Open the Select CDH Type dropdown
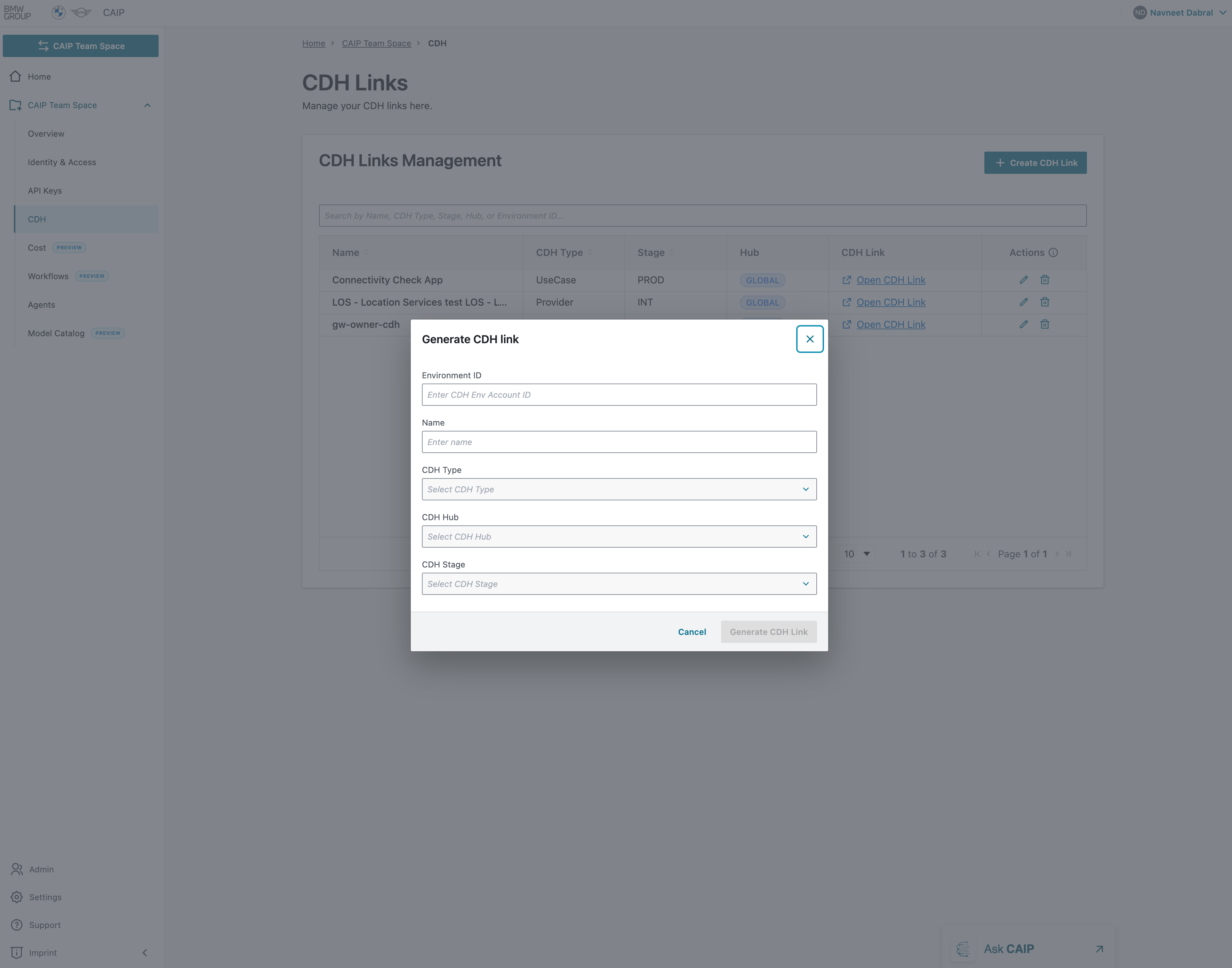 tap(619, 489)
